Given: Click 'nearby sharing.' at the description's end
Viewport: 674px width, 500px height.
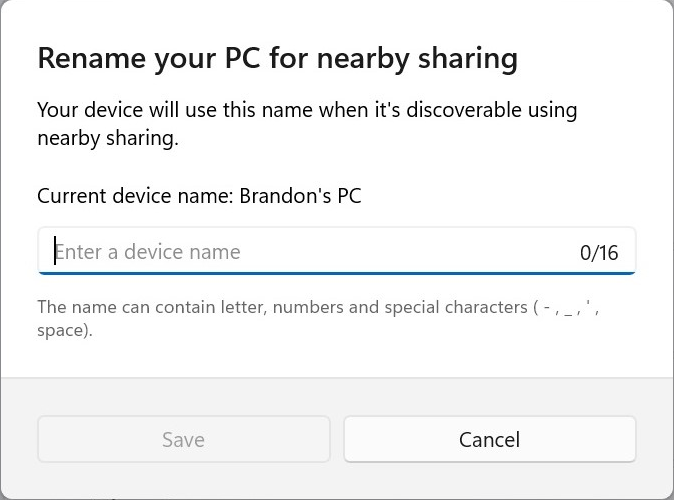Looking at the screenshot, I should [x=108, y=138].
